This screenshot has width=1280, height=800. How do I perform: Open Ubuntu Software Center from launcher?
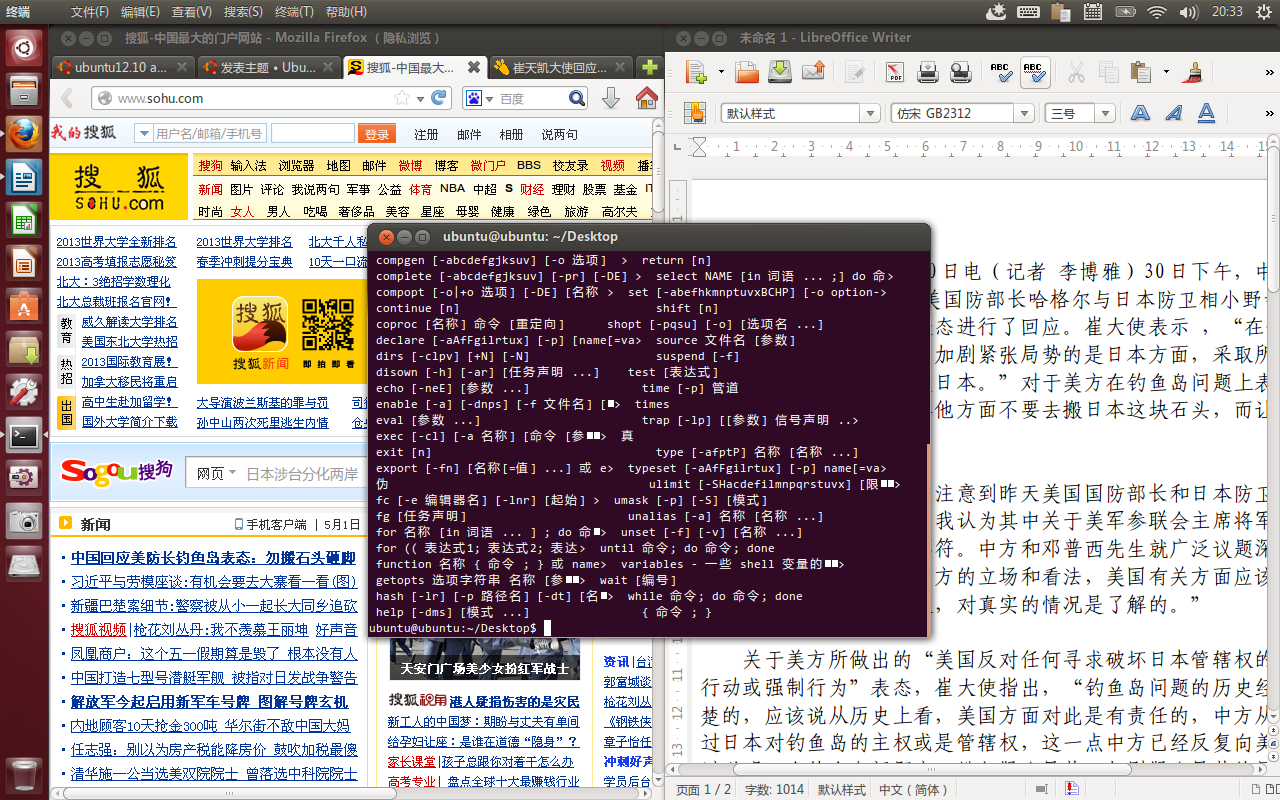25,306
